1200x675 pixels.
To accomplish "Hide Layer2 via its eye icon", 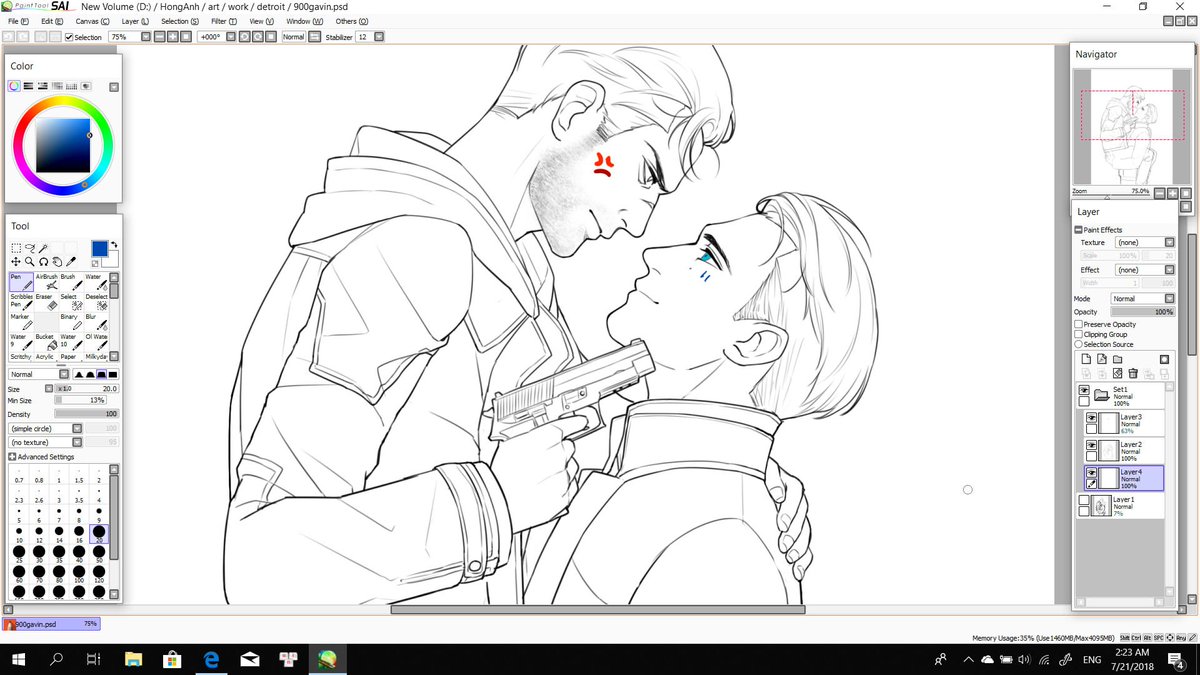I will pyautogui.click(x=1092, y=445).
